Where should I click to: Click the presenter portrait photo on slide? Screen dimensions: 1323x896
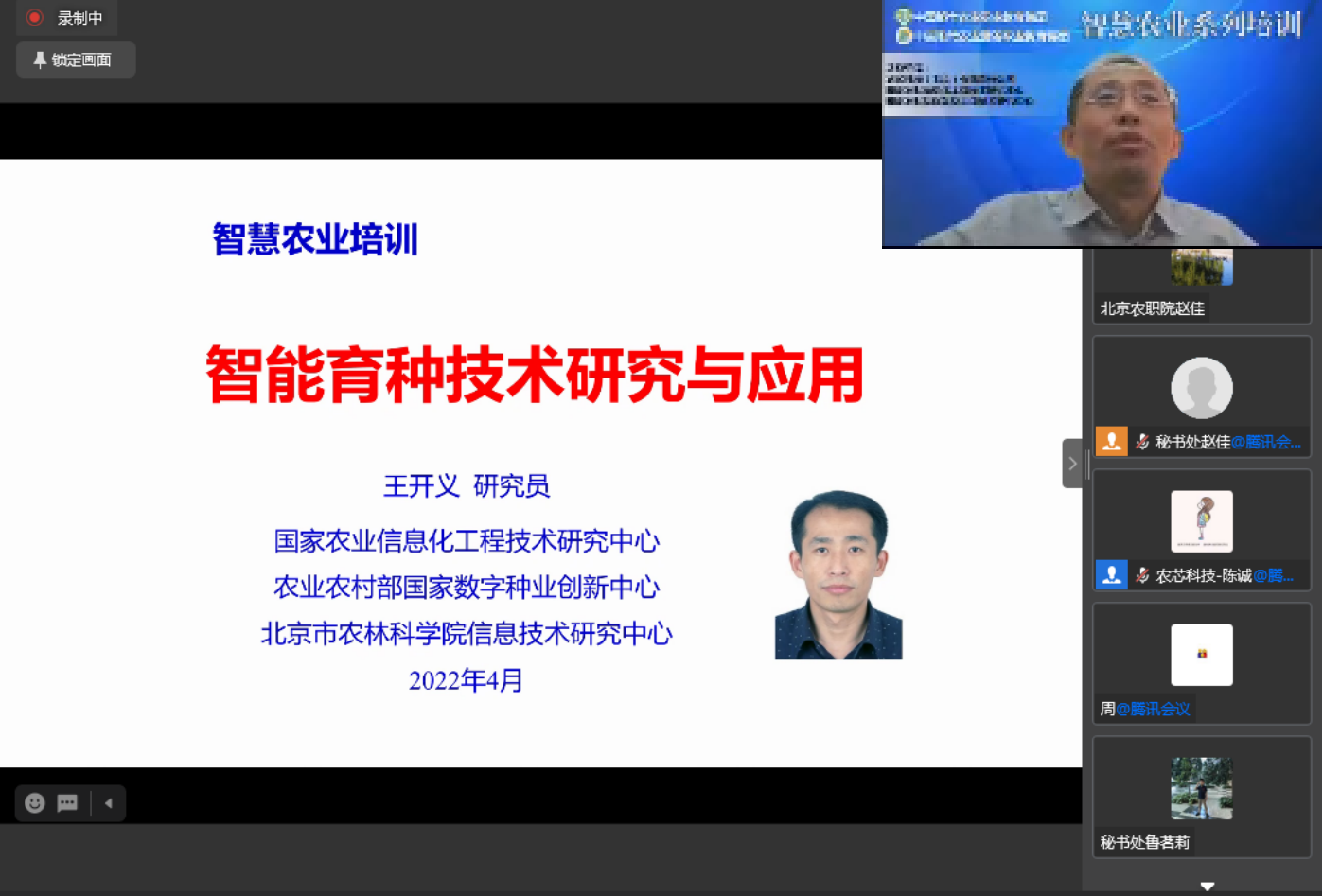click(838, 574)
